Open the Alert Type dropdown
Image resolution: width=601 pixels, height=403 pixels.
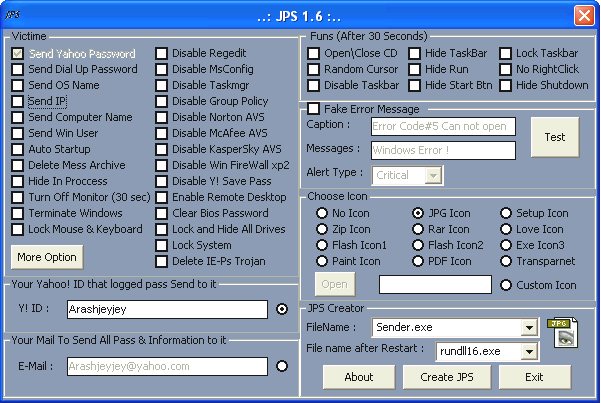[x=433, y=175]
